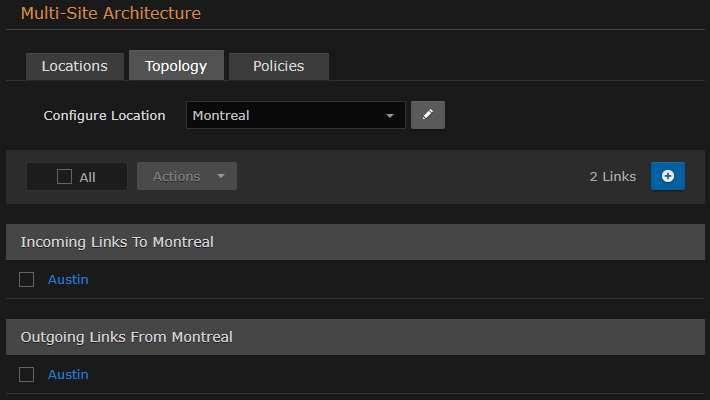Toggle the All select checkbox

pyautogui.click(x=65, y=177)
